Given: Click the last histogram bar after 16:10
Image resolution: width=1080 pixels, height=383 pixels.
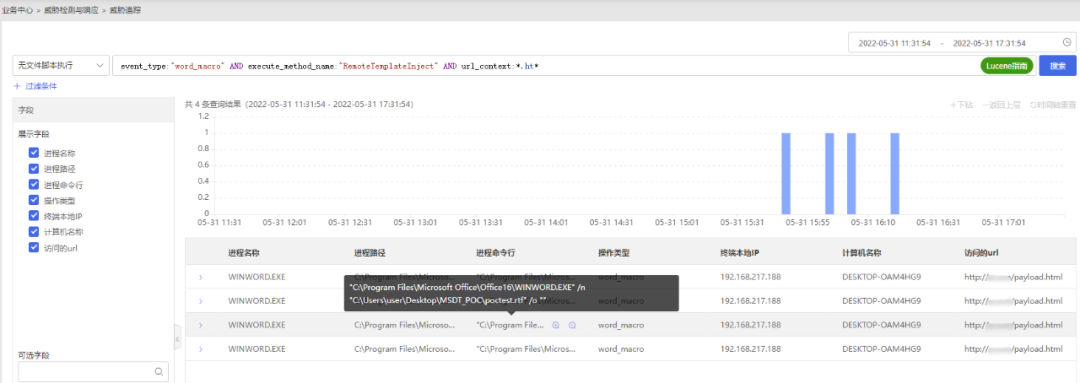Looking at the screenshot, I should tap(895, 174).
